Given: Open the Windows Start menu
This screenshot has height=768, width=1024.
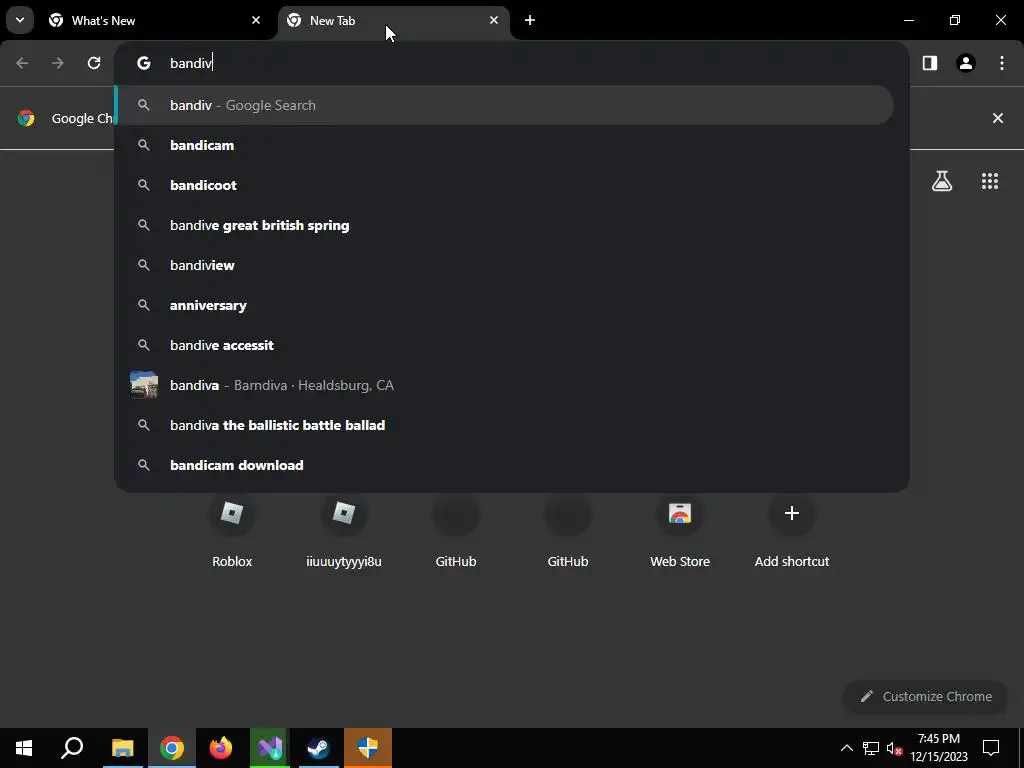Looking at the screenshot, I should [x=24, y=748].
